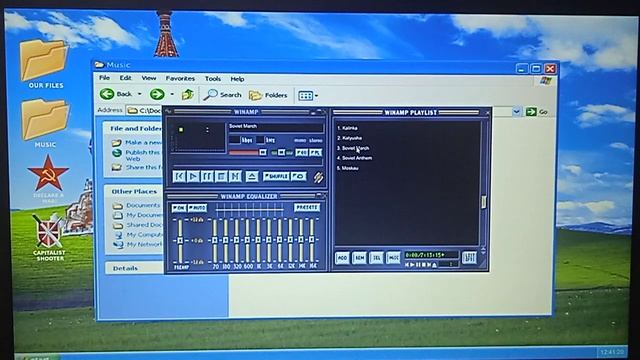Click the 70 Hz equalizer band slider
640x360 pixels.
[x=215, y=241]
